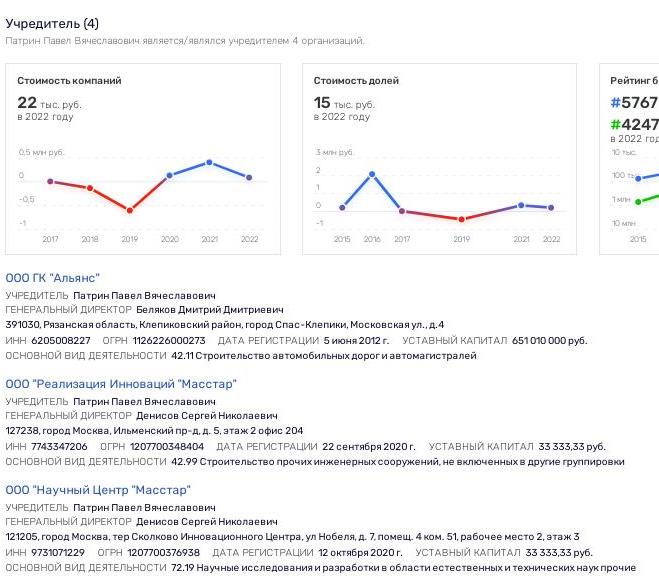
Task: Open ООО "Реализация Инноваций "Масстар" link
Action: (121, 384)
